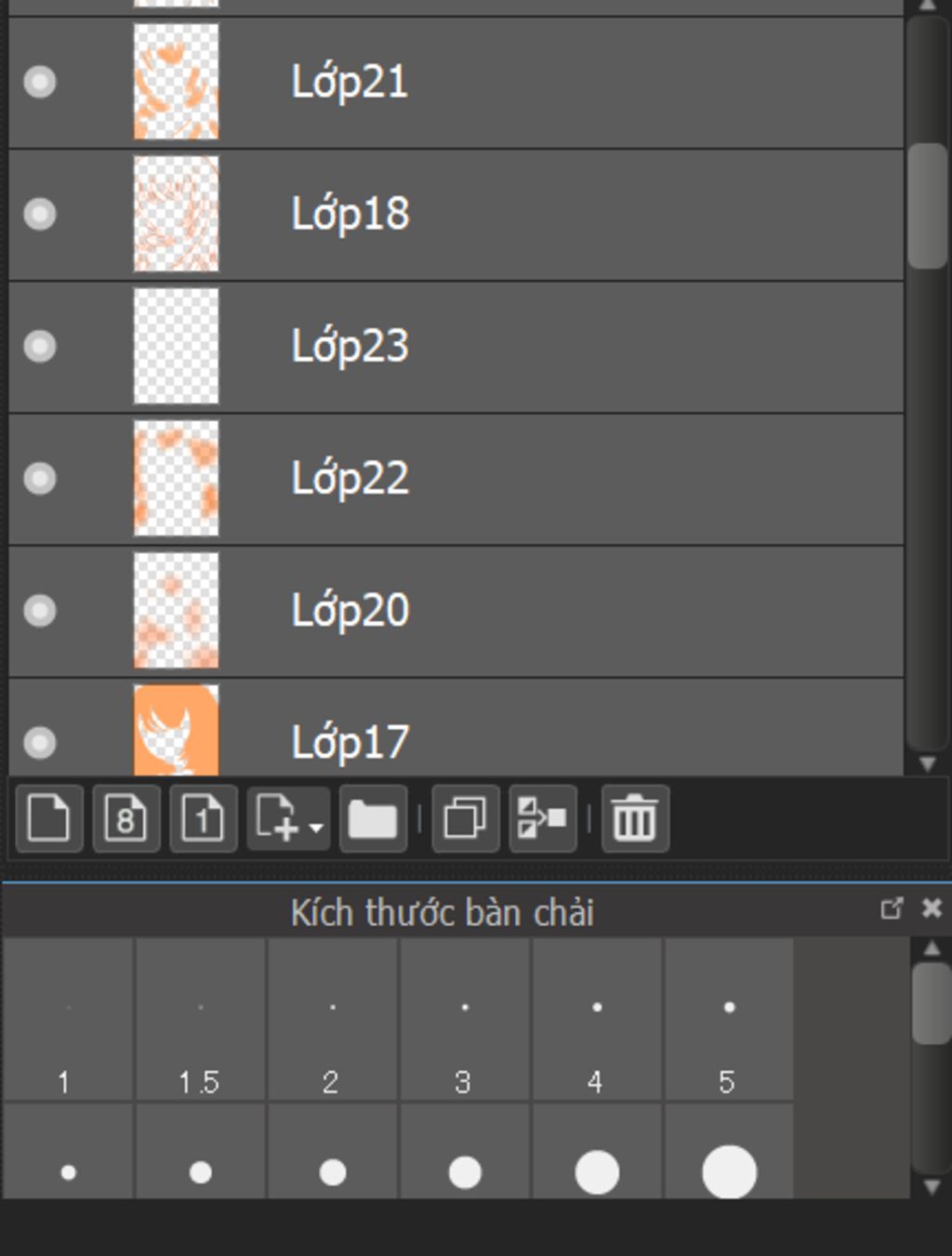
Task: Merge layer down with the merge icon
Action: point(542,819)
